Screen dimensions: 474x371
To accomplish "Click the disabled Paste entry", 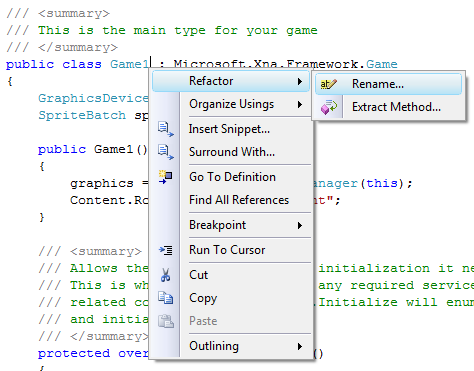I will pos(231,321).
